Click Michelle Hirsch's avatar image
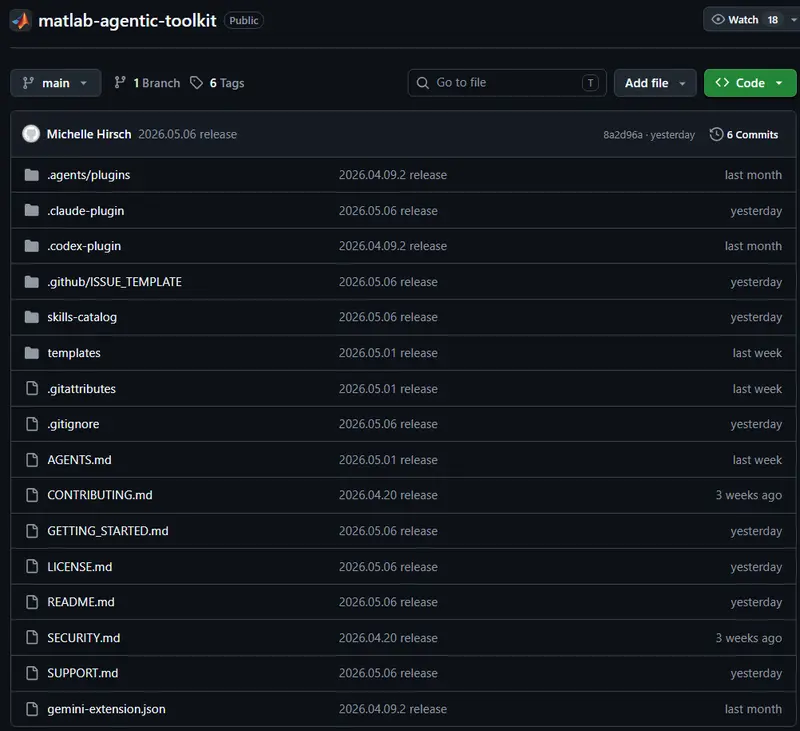This screenshot has width=800, height=731. 31,134
